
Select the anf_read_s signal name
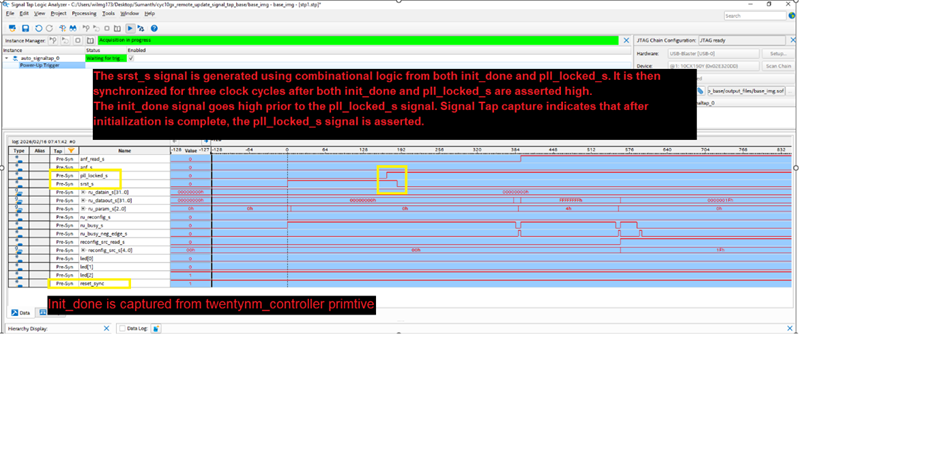pyautogui.click(x=92, y=159)
